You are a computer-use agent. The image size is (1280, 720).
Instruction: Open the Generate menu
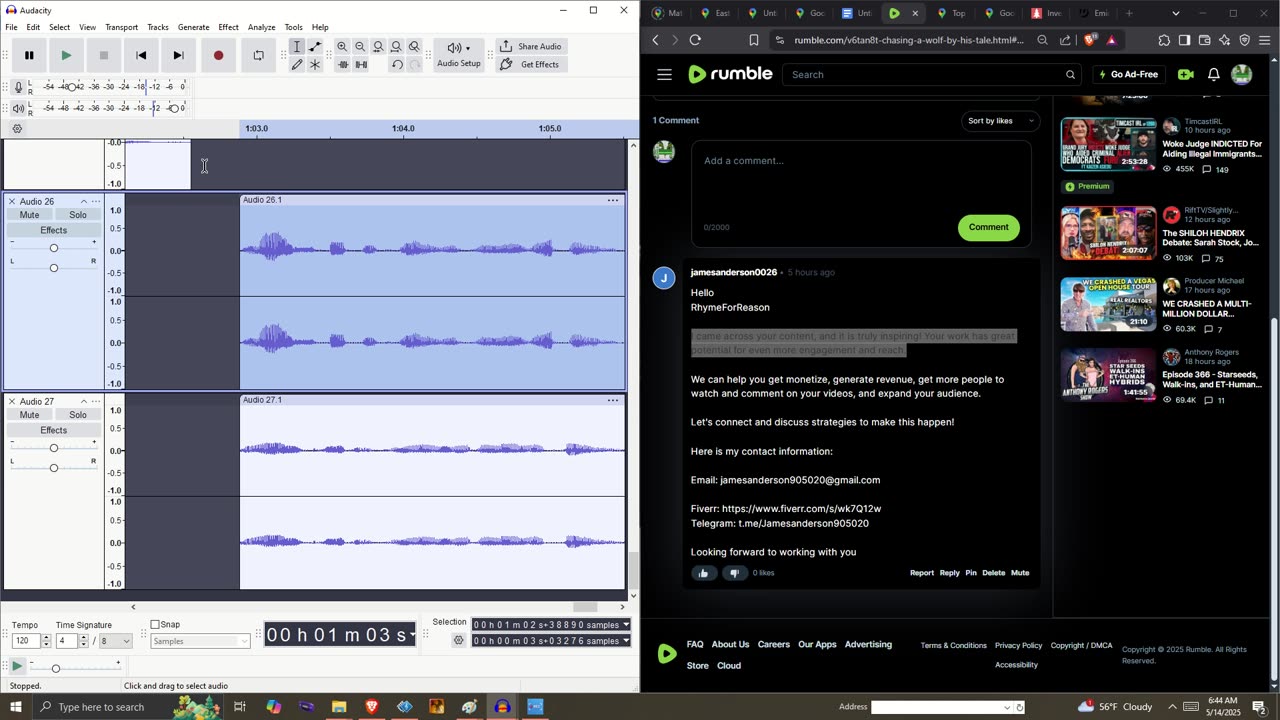pos(193,27)
